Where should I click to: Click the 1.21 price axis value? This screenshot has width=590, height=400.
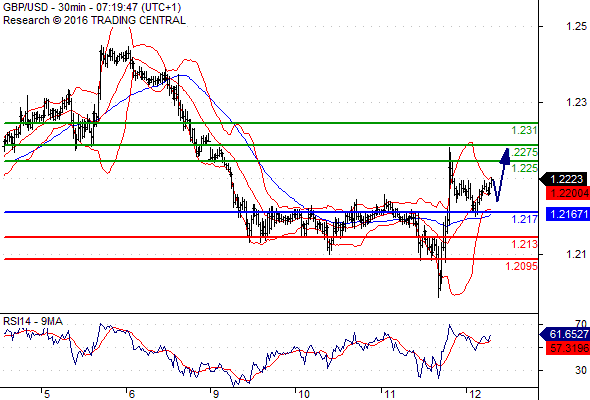(576, 254)
